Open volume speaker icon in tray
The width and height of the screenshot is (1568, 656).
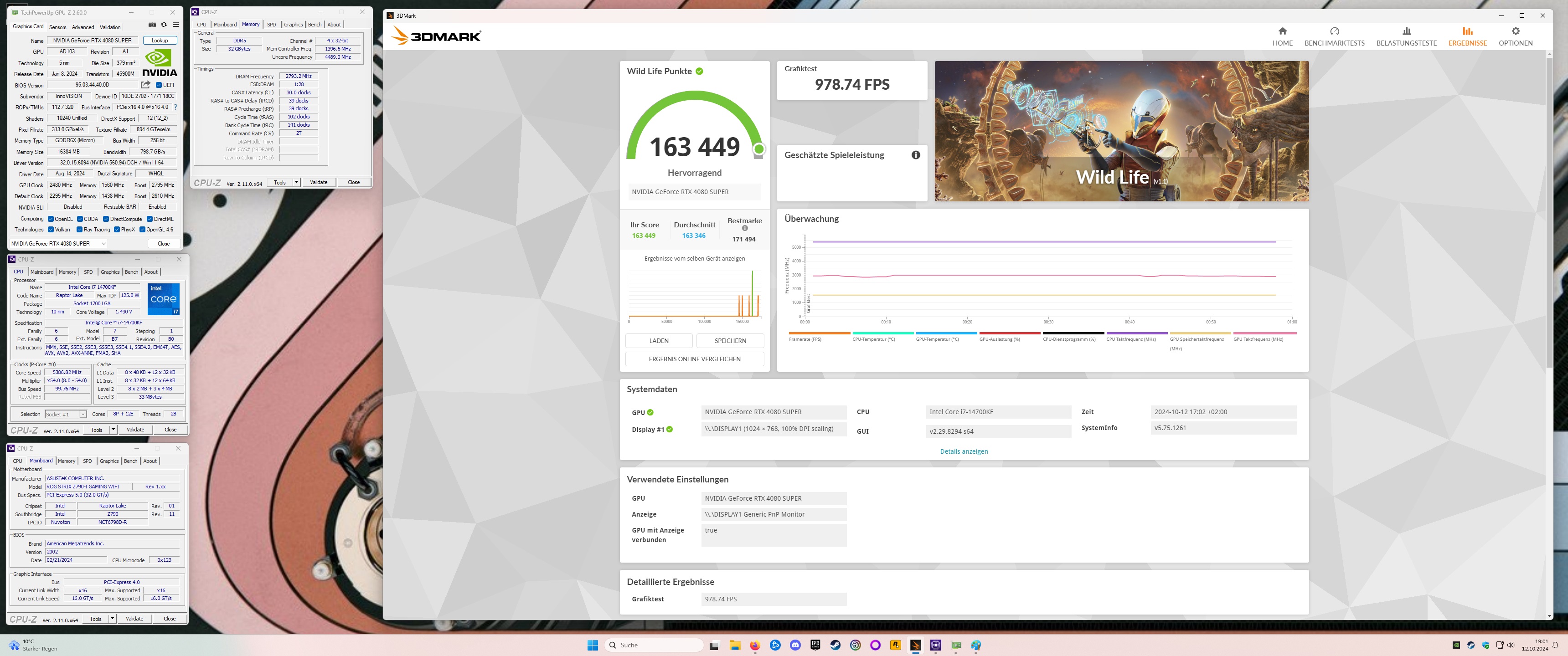pos(1510,645)
